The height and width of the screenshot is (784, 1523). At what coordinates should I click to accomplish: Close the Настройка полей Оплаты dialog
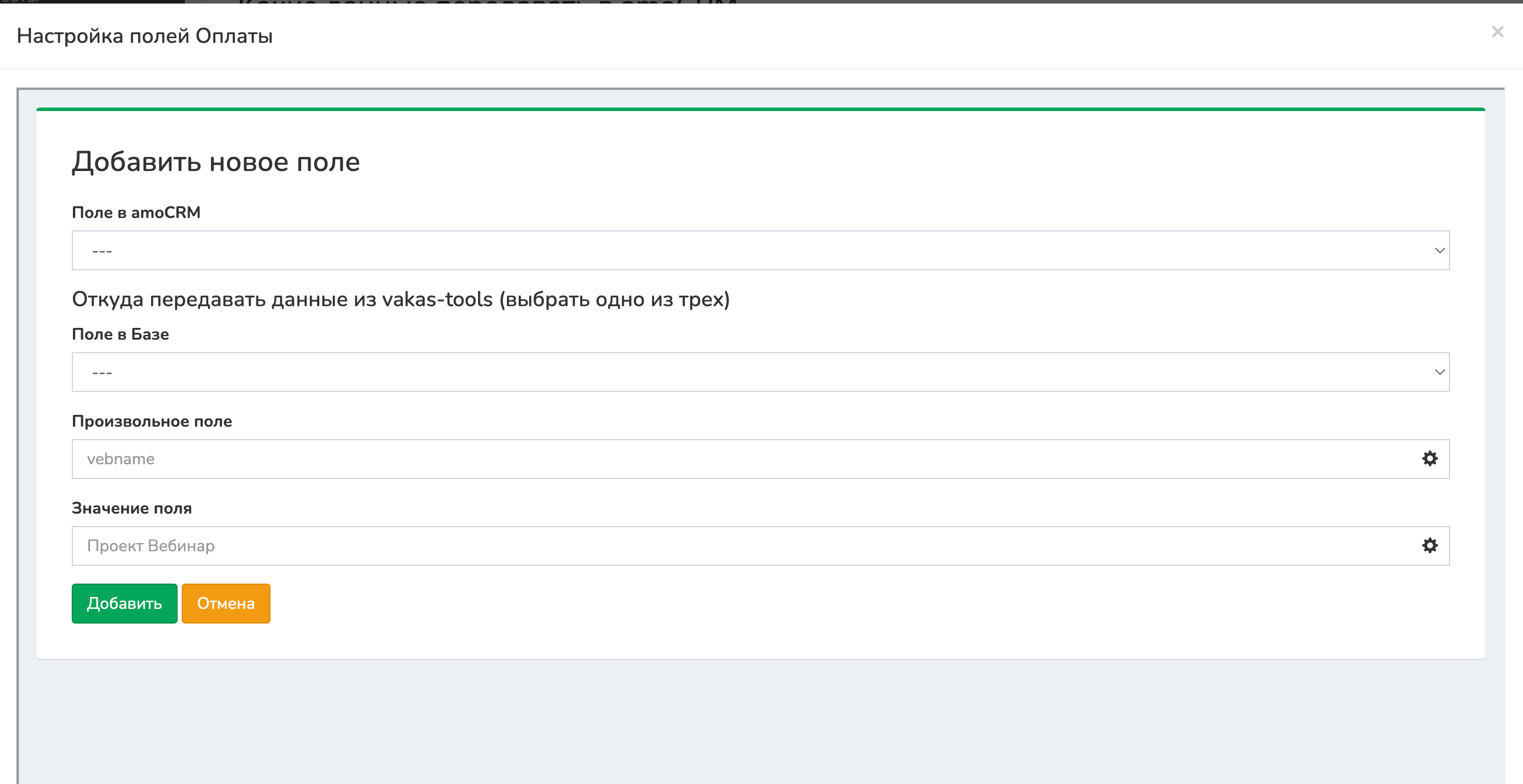(1497, 32)
